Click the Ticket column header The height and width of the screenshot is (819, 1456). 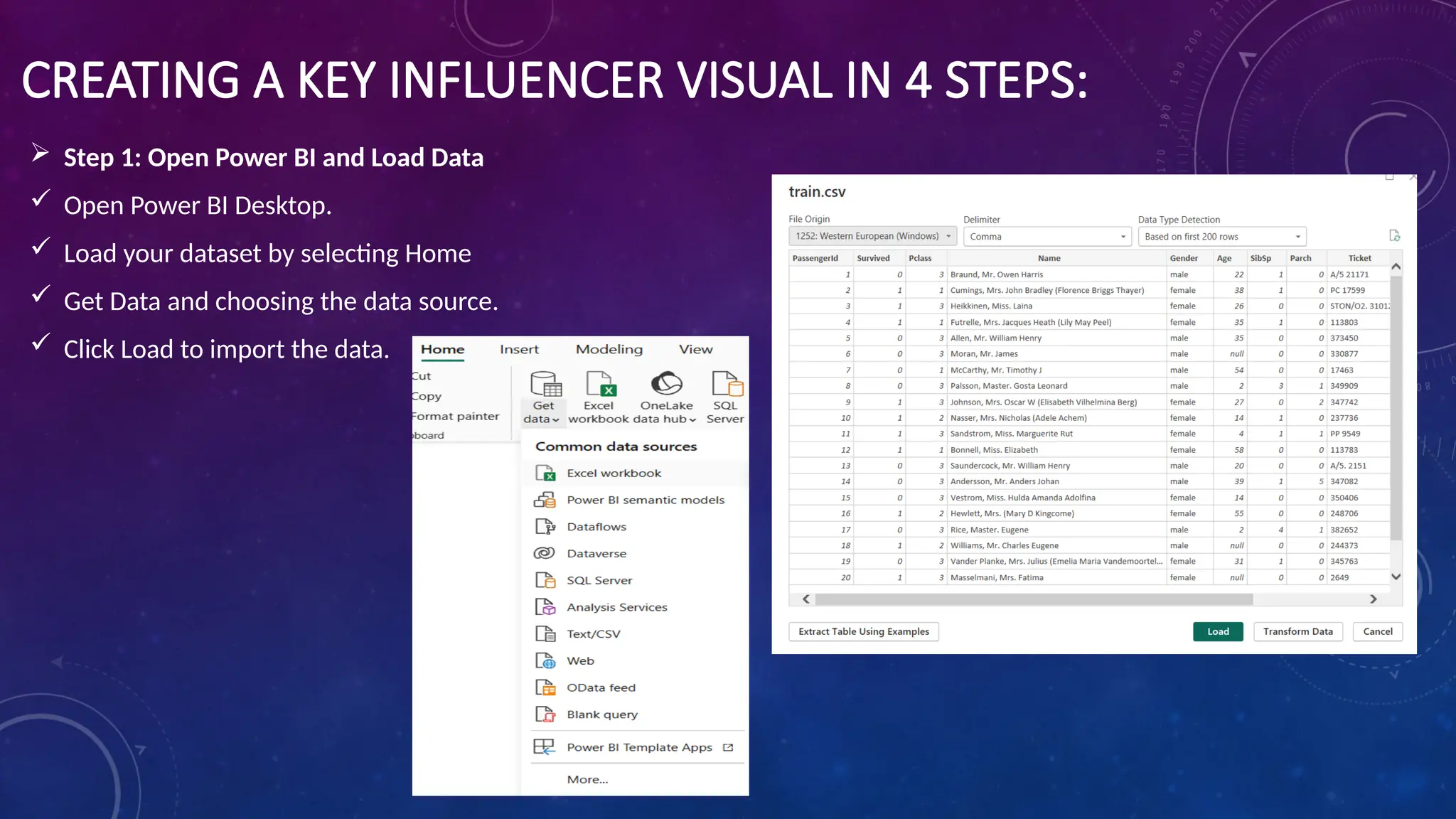coord(1360,258)
